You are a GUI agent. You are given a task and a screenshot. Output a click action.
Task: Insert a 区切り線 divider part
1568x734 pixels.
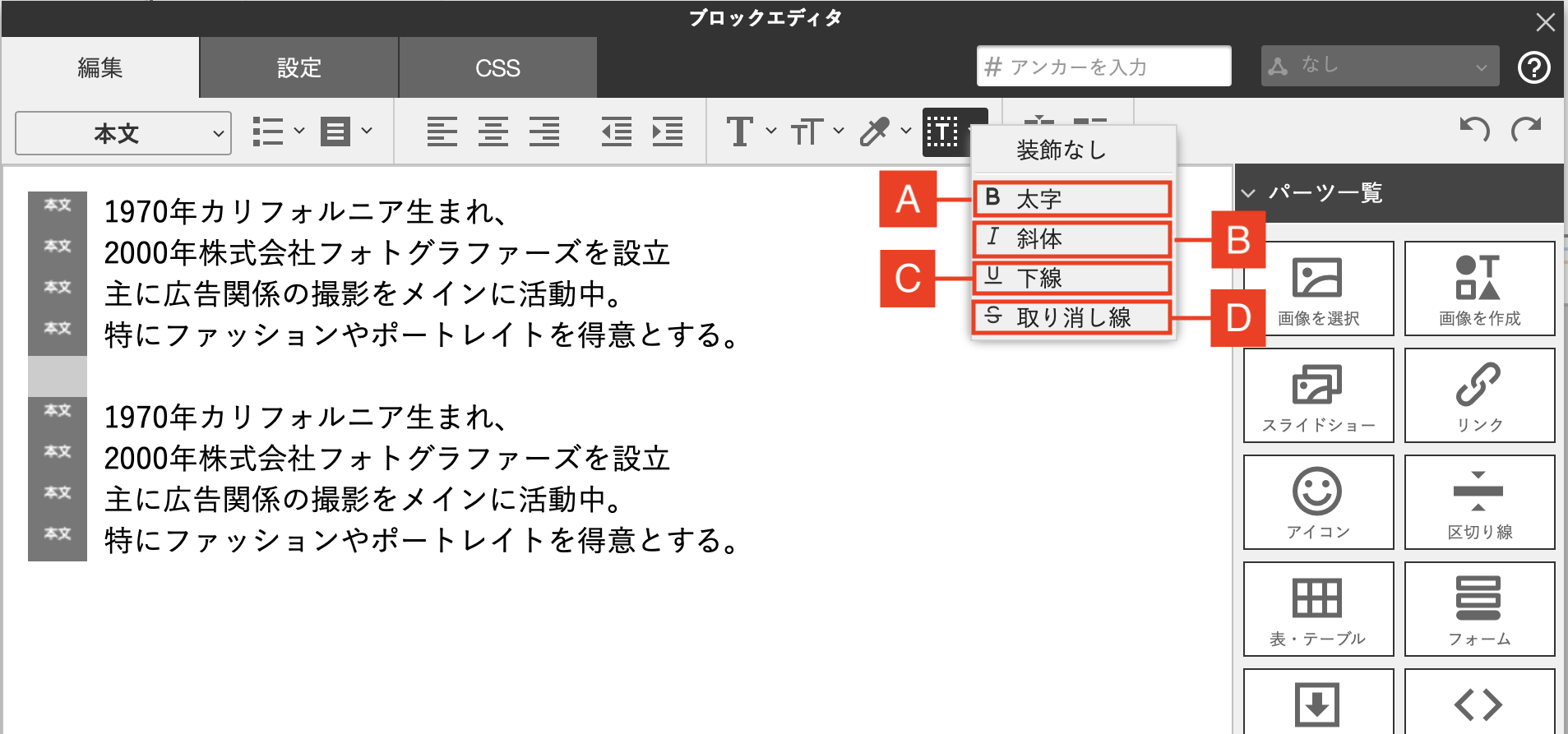click(1480, 502)
